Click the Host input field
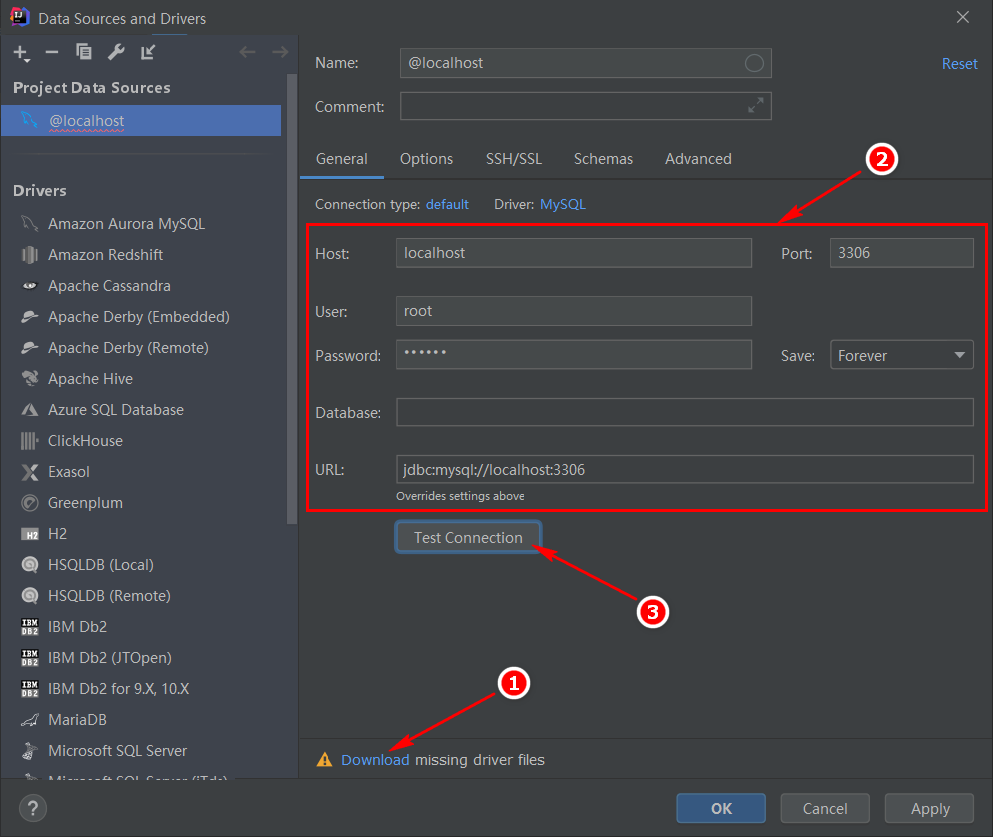The height and width of the screenshot is (837, 993). [574, 253]
